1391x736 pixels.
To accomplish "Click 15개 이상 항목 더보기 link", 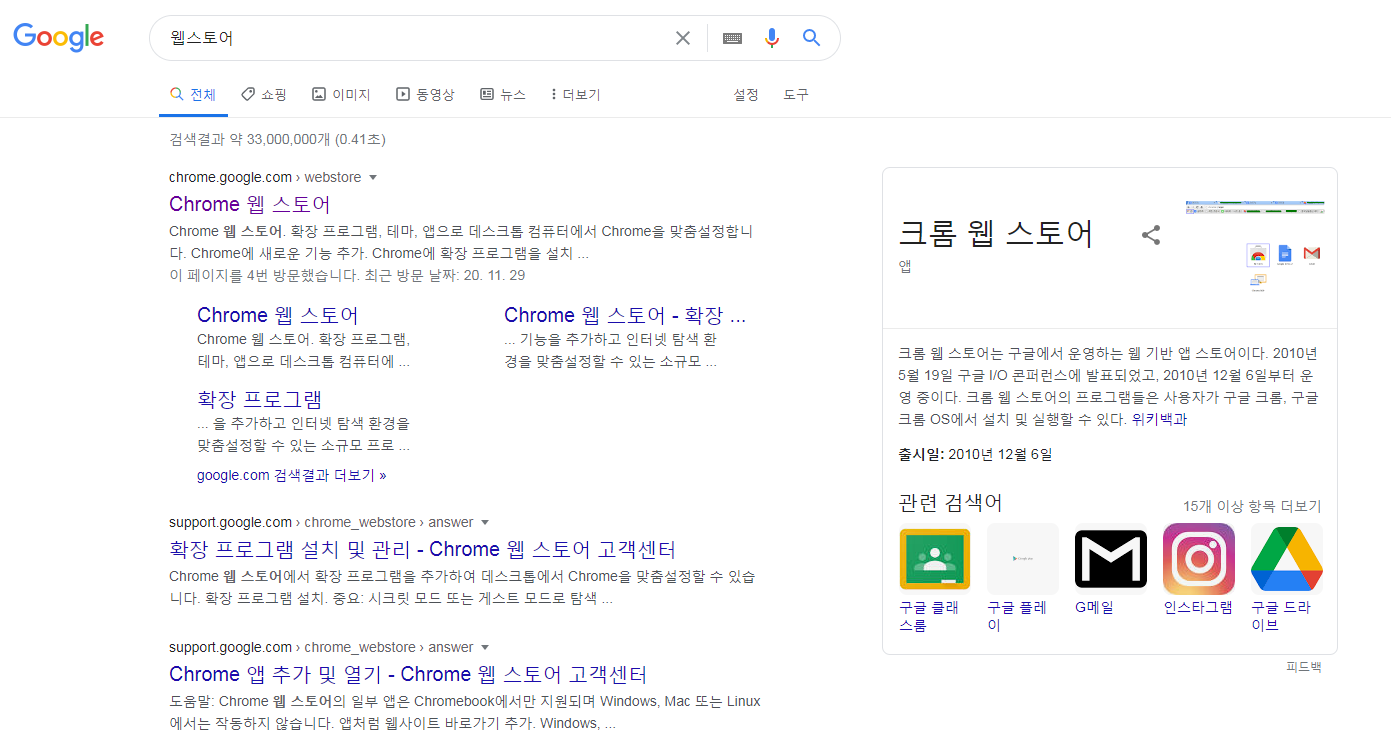I will [x=1252, y=506].
